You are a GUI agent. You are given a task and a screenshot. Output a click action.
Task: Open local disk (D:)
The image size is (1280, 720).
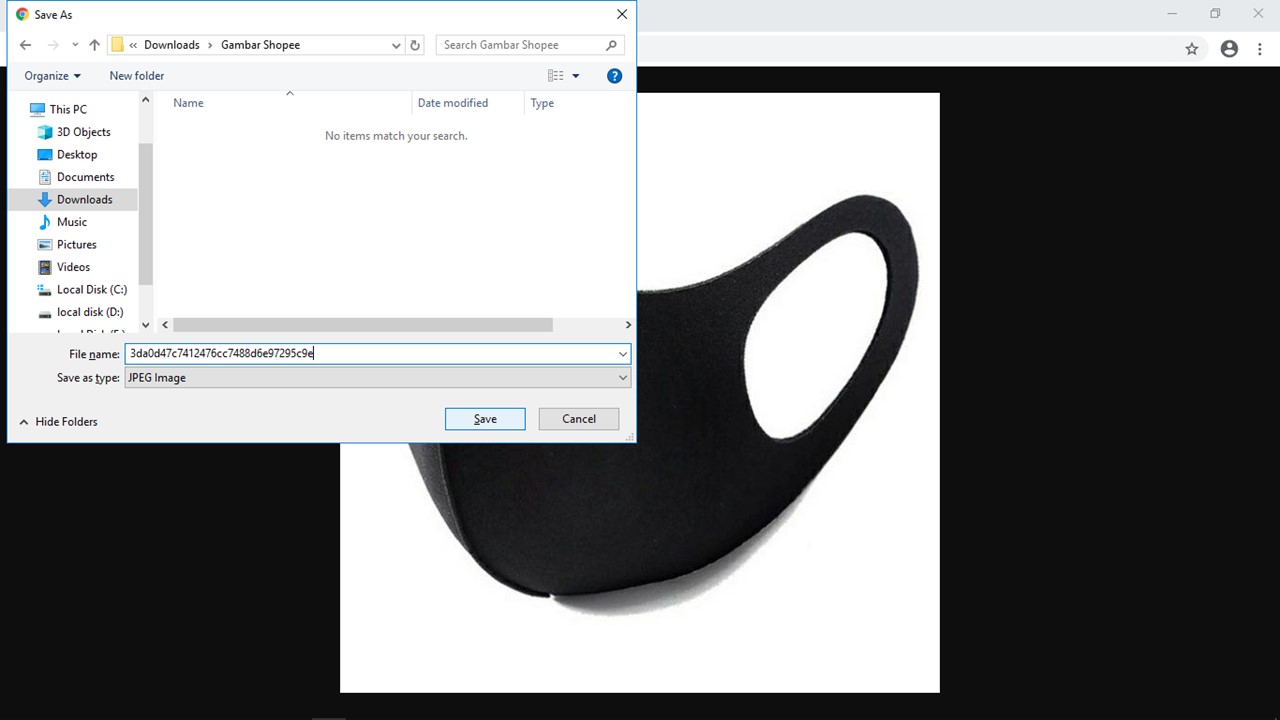coord(90,312)
